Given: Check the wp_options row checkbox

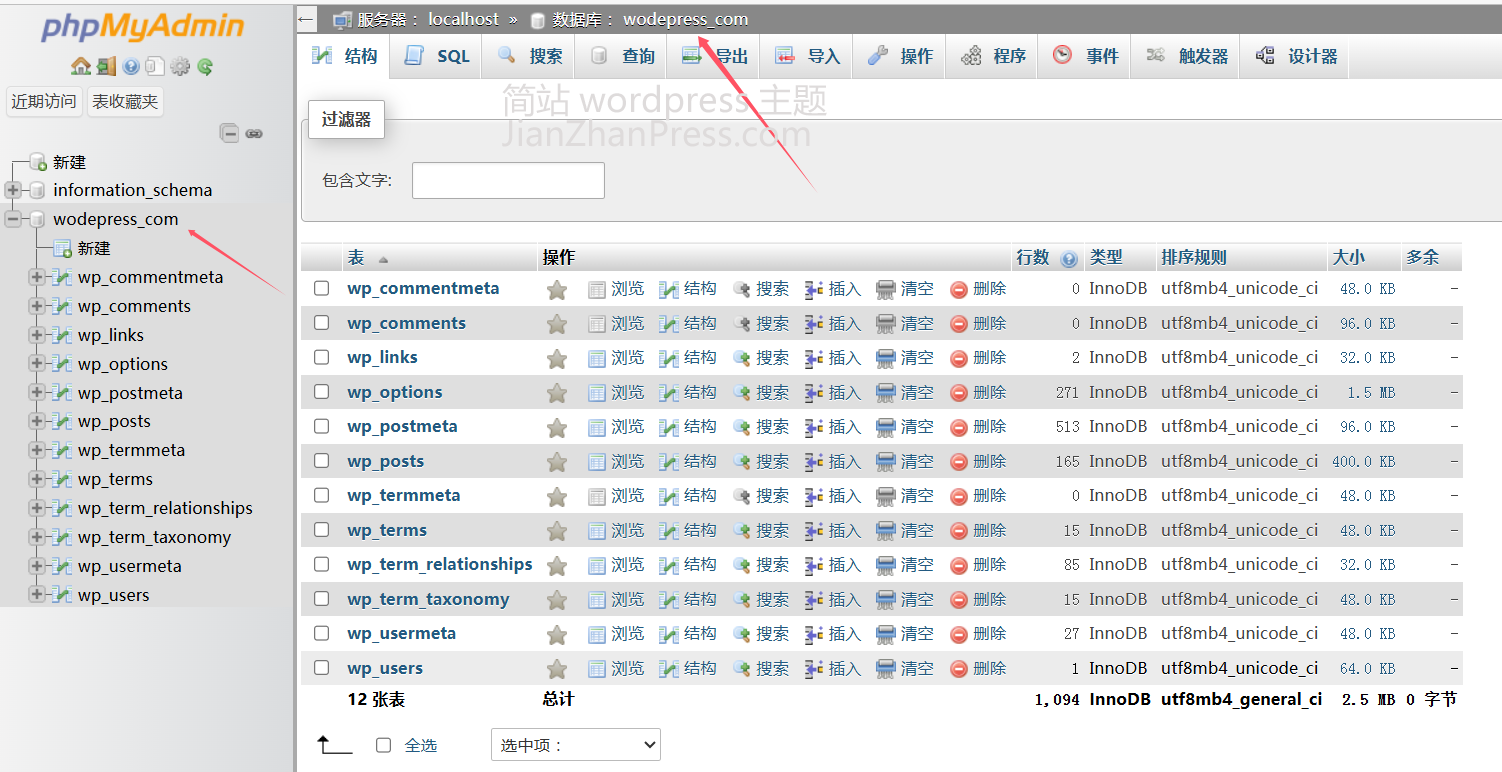Looking at the screenshot, I should tap(321, 392).
